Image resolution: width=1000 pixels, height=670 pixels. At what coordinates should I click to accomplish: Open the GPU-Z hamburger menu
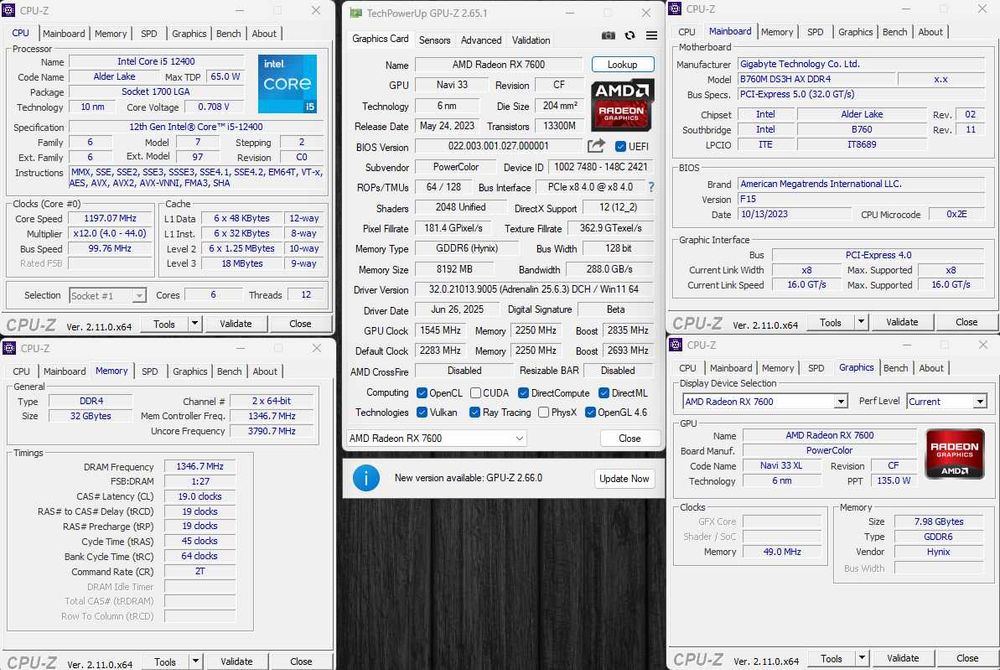(x=651, y=36)
